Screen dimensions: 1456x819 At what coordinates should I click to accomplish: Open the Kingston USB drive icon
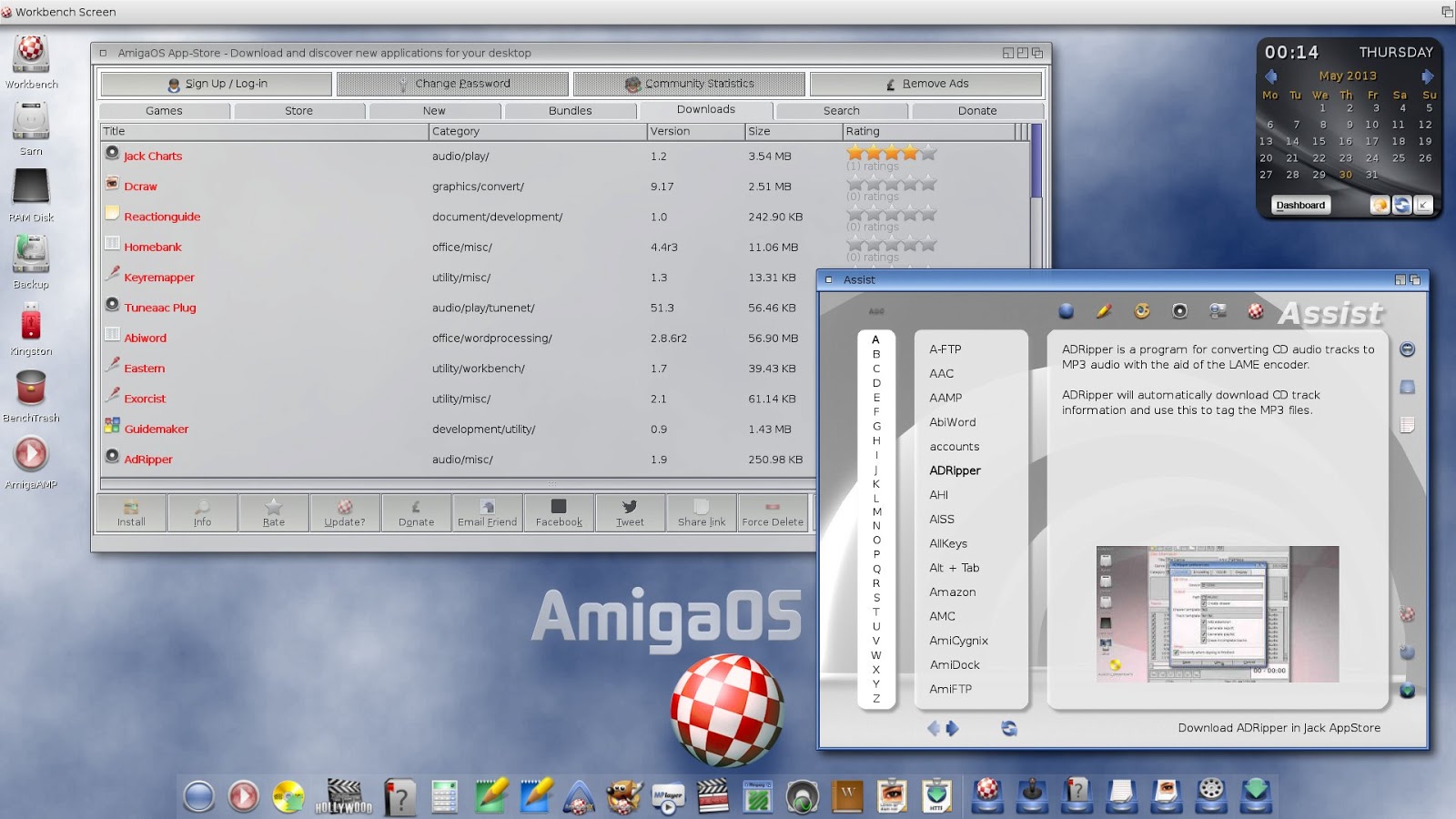click(31, 322)
